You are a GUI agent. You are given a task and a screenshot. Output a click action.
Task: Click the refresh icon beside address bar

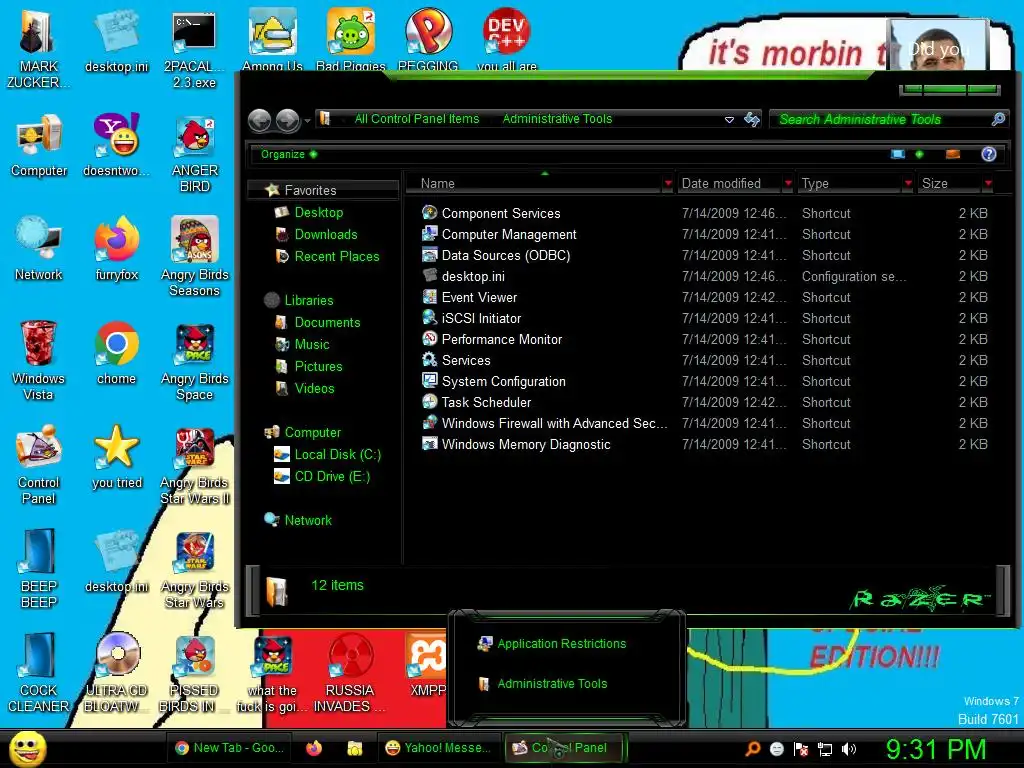[x=752, y=120]
